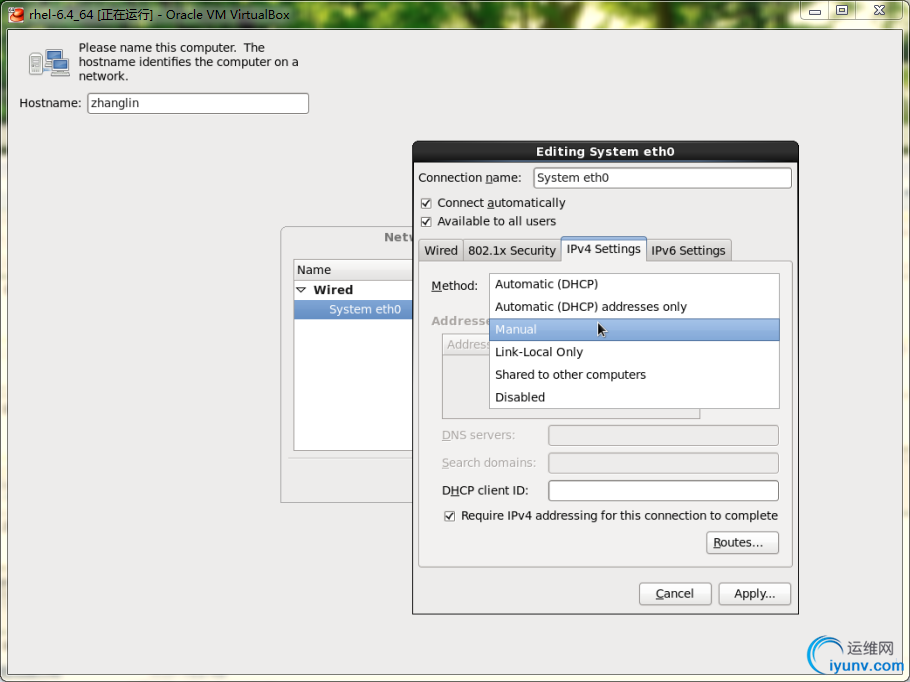The height and width of the screenshot is (682, 910).
Task: Open the 802.1x Security tab
Action: pyautogui.click(x=512, y=251)
